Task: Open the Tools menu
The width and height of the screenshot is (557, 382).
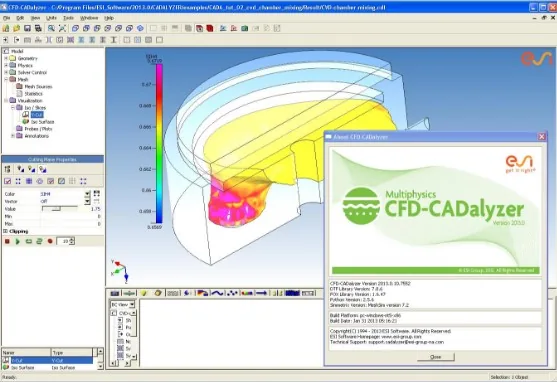Action: [x=68, y=18]
